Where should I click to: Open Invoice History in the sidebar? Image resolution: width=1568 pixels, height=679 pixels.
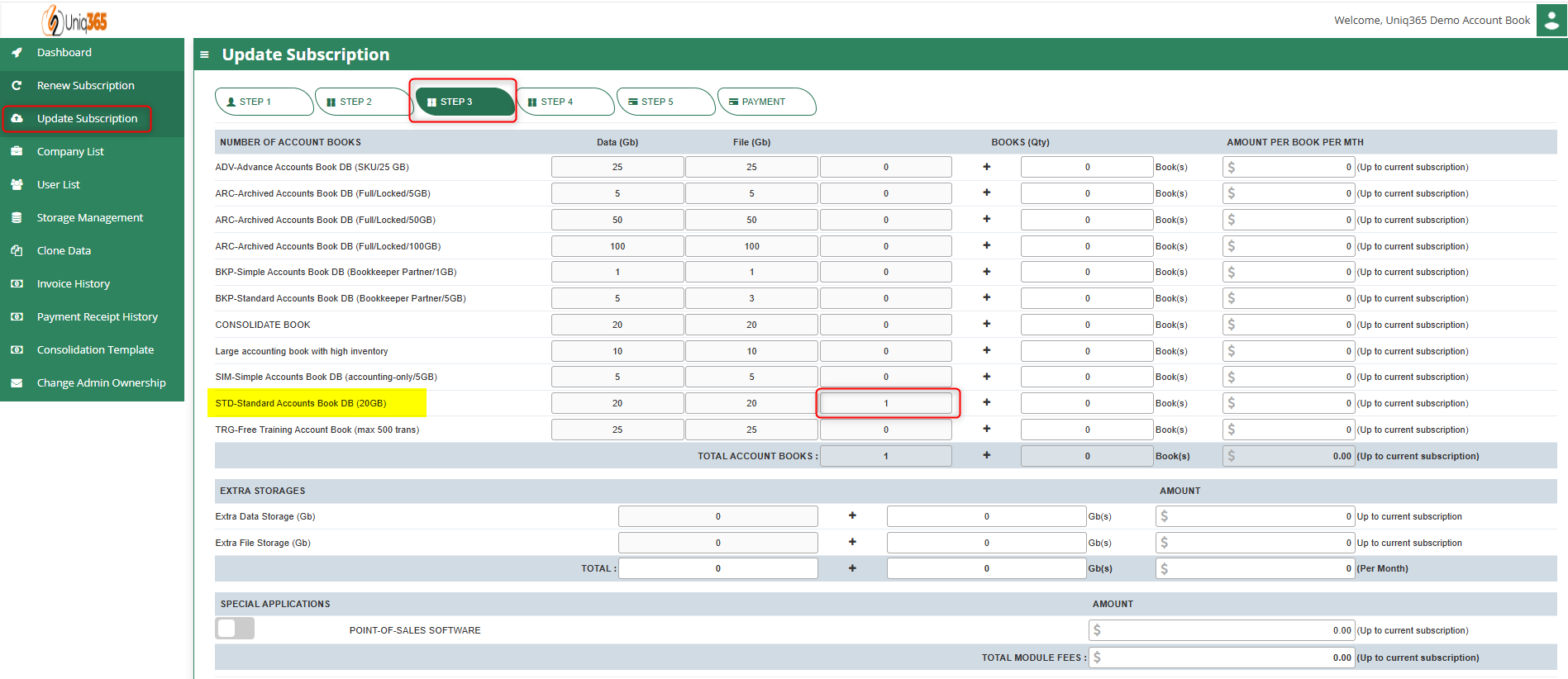click(92, 283)
